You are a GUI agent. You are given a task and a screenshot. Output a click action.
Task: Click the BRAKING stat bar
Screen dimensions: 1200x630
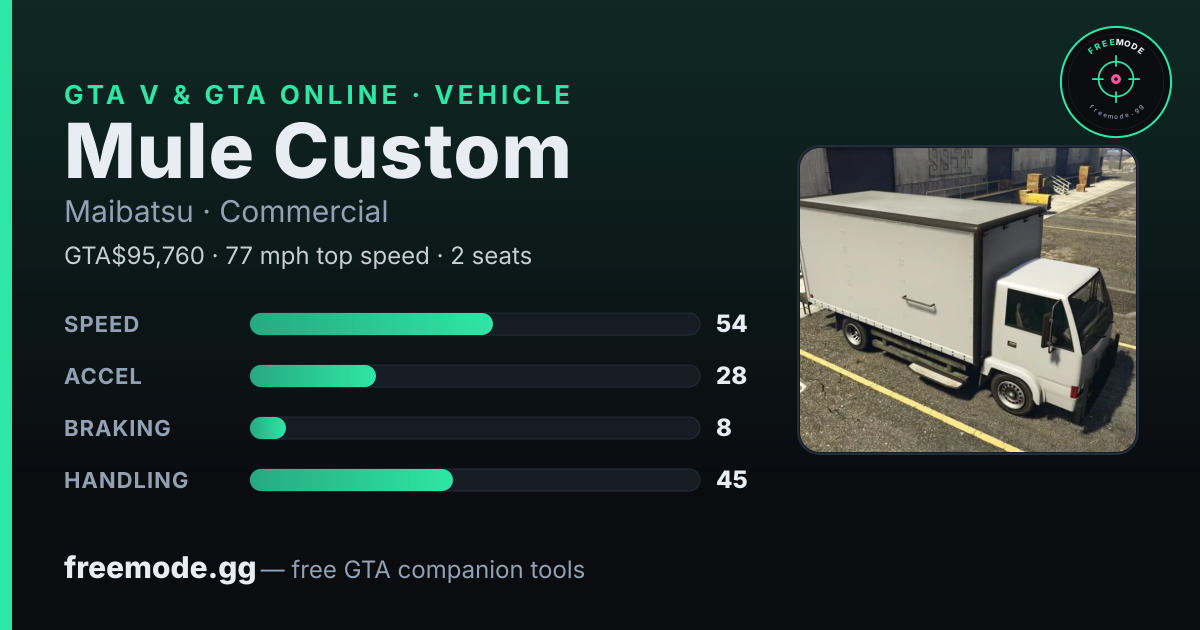(x=474, y=428)
